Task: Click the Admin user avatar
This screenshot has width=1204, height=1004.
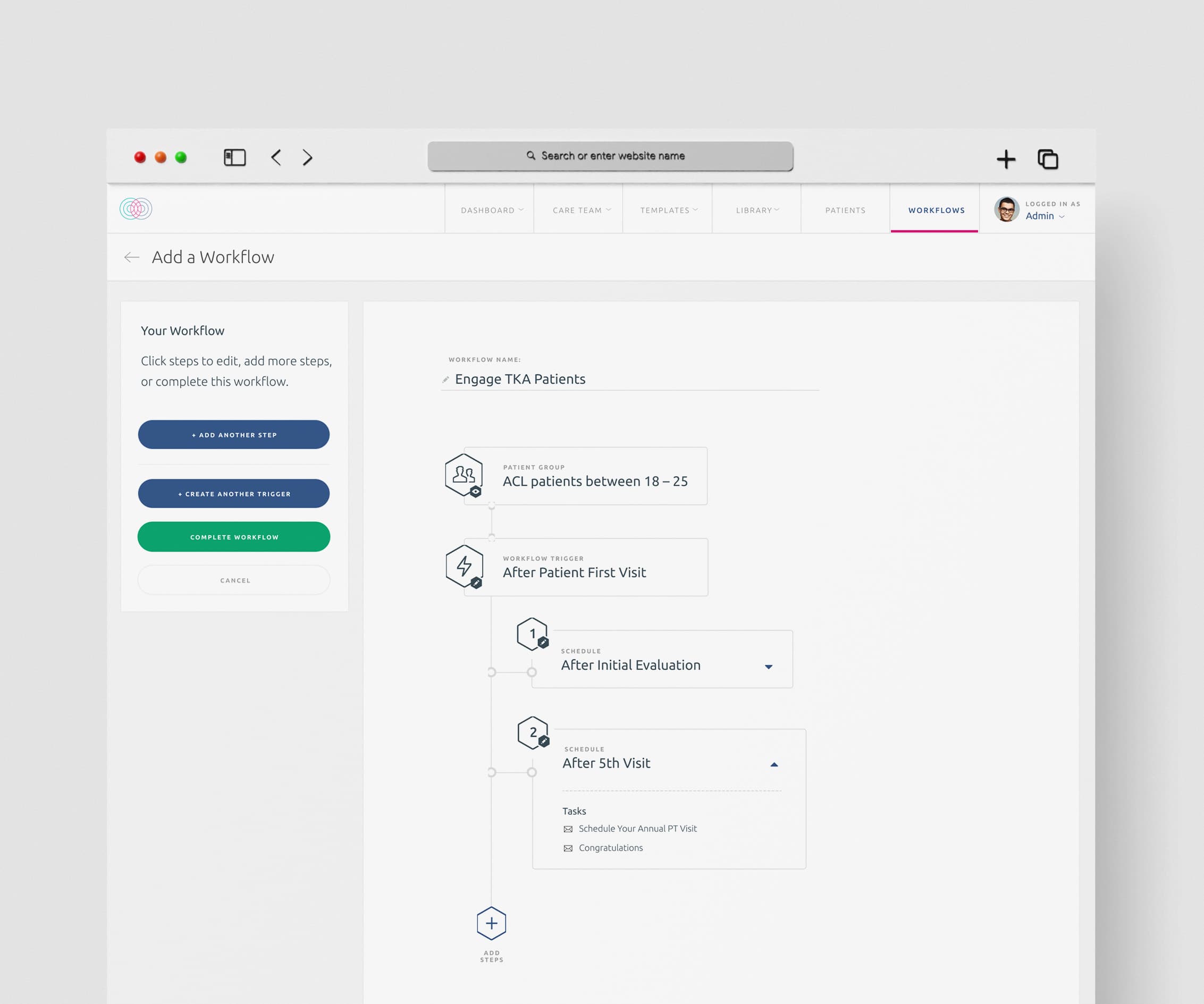Action: tap(1006, 209)
